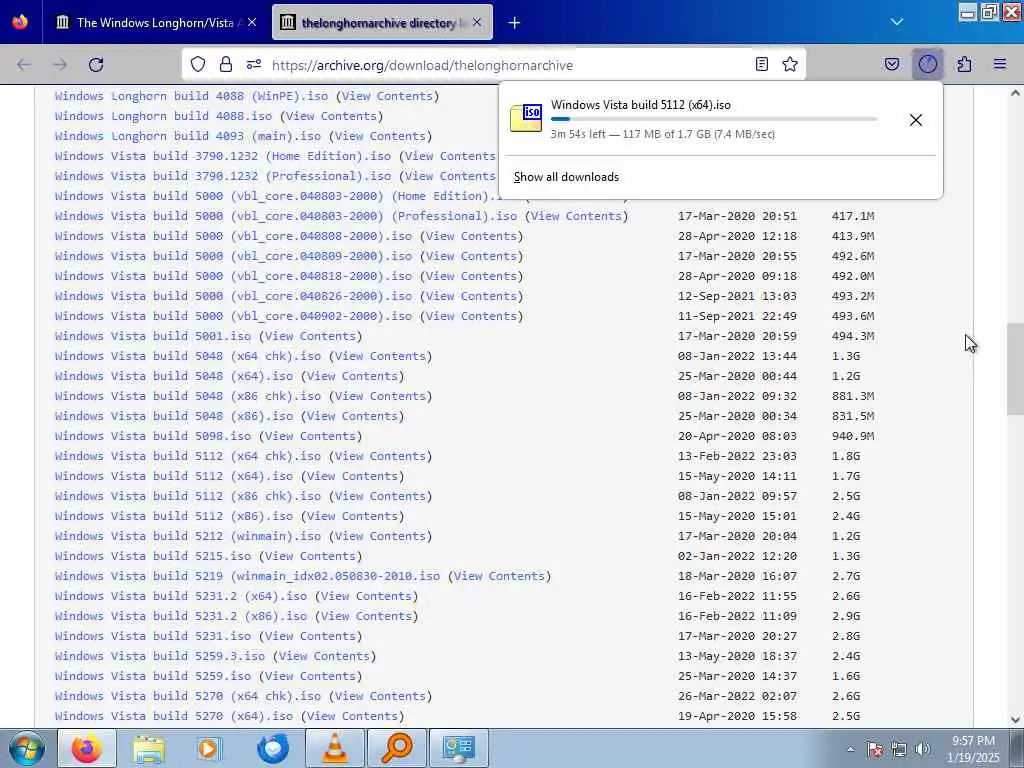Open the network tray icon
Screen dimensions: 1024x768
click(x=899, y=749)
